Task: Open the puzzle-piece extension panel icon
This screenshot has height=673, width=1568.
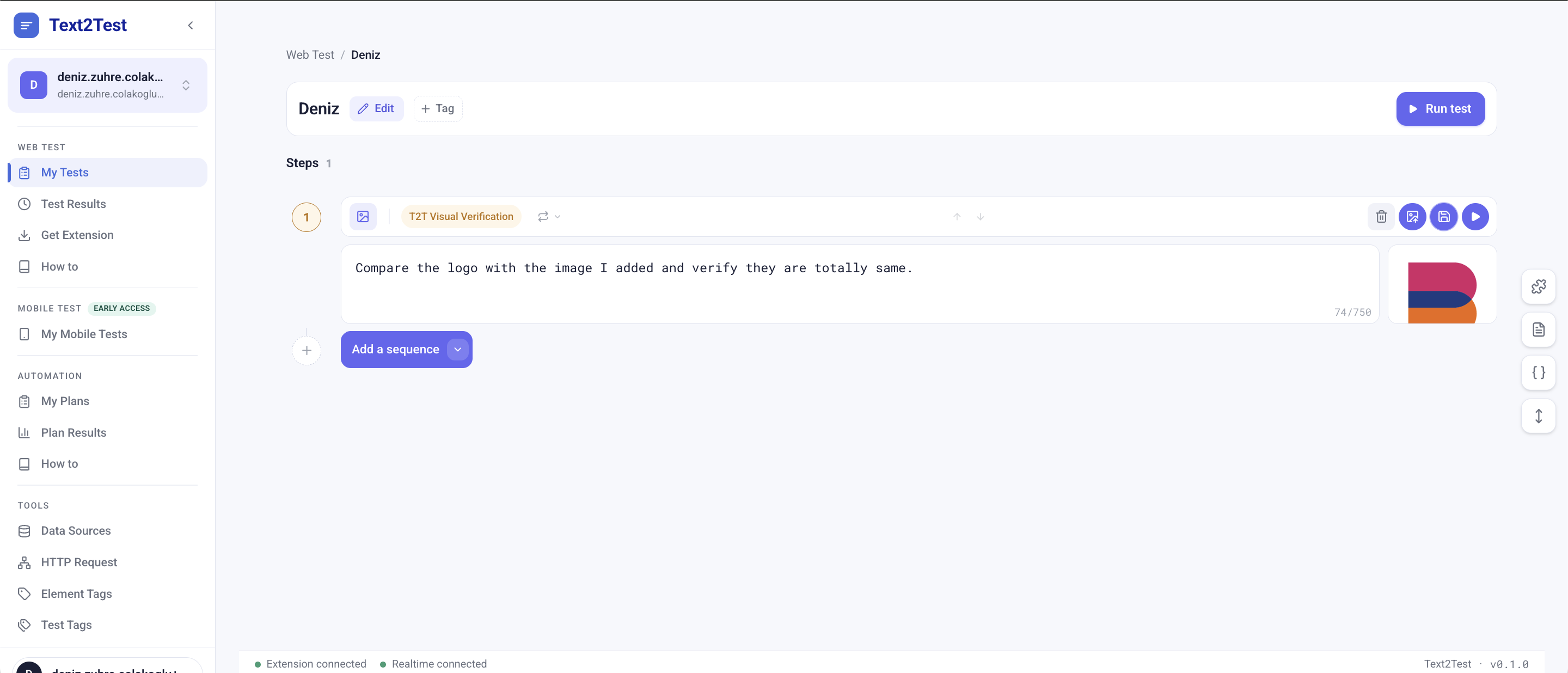Action: (1538, 286)
